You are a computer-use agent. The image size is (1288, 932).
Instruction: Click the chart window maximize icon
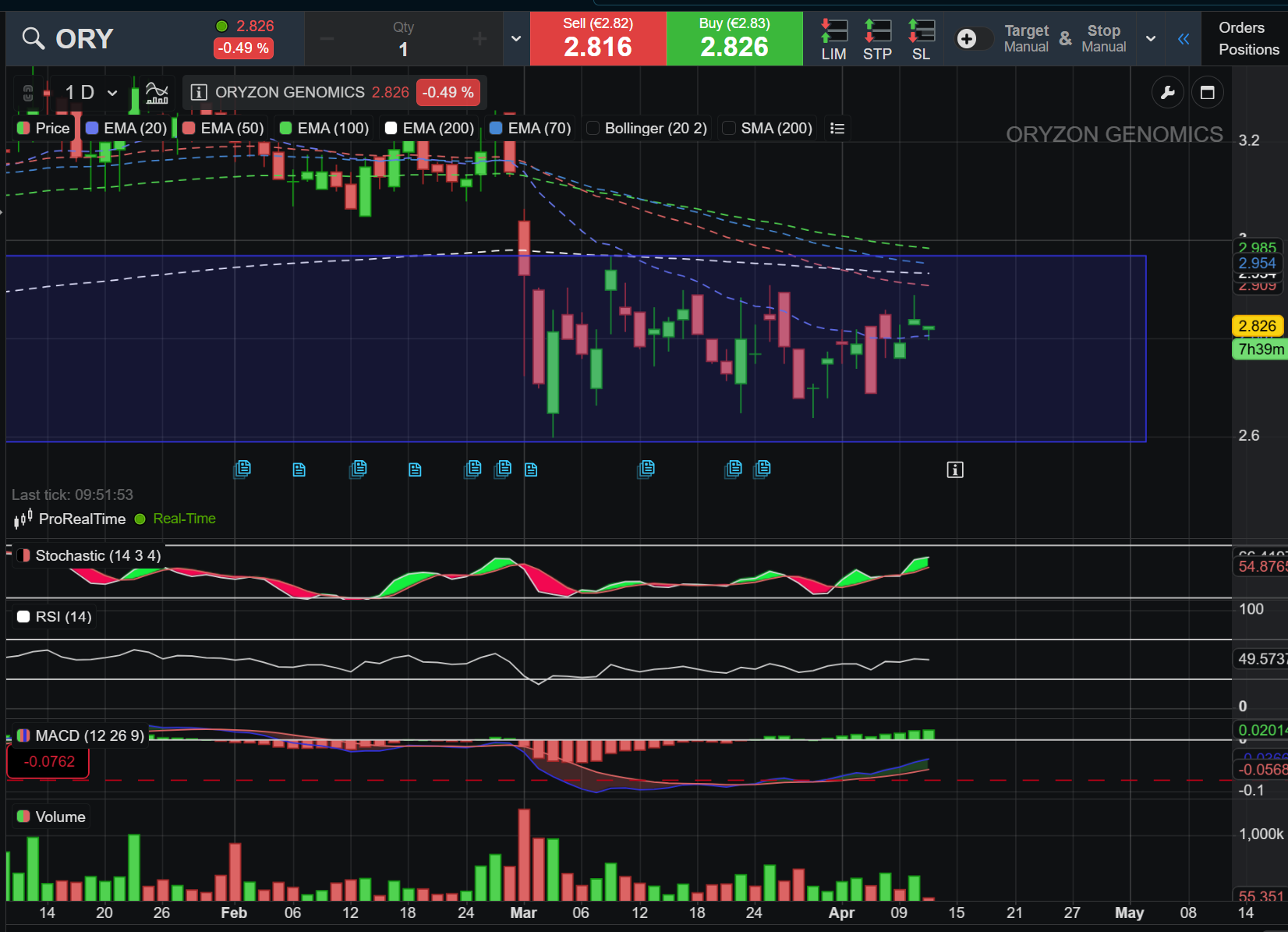pyautogui.click(x=1207, y=93)
